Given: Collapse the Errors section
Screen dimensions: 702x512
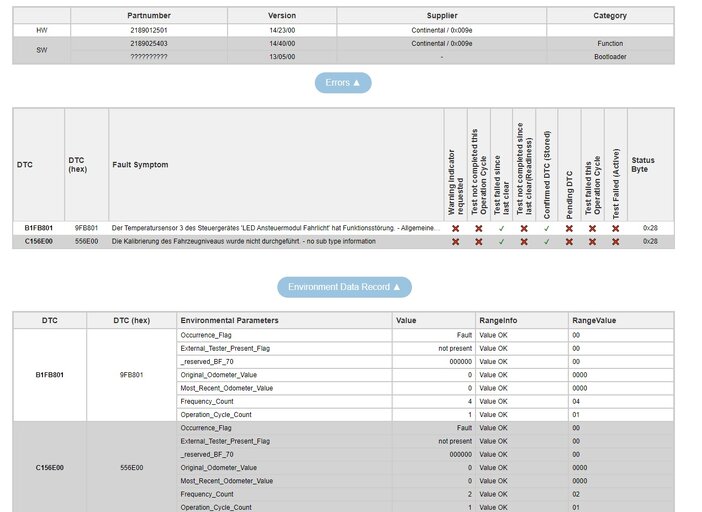Looking at the screenshot, I should [x=343, y=83].
